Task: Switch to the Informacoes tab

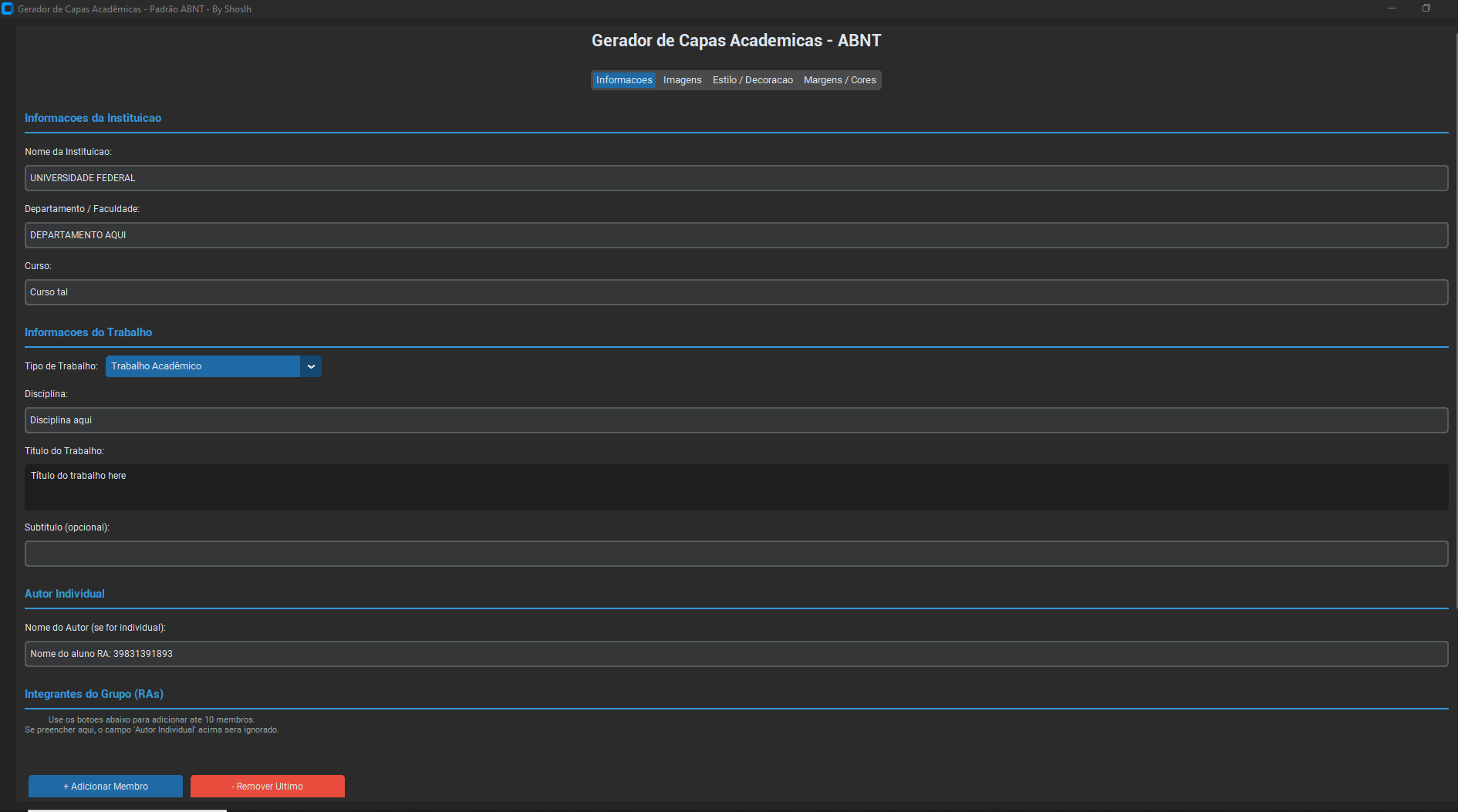Action: click(x=623, y=80)
